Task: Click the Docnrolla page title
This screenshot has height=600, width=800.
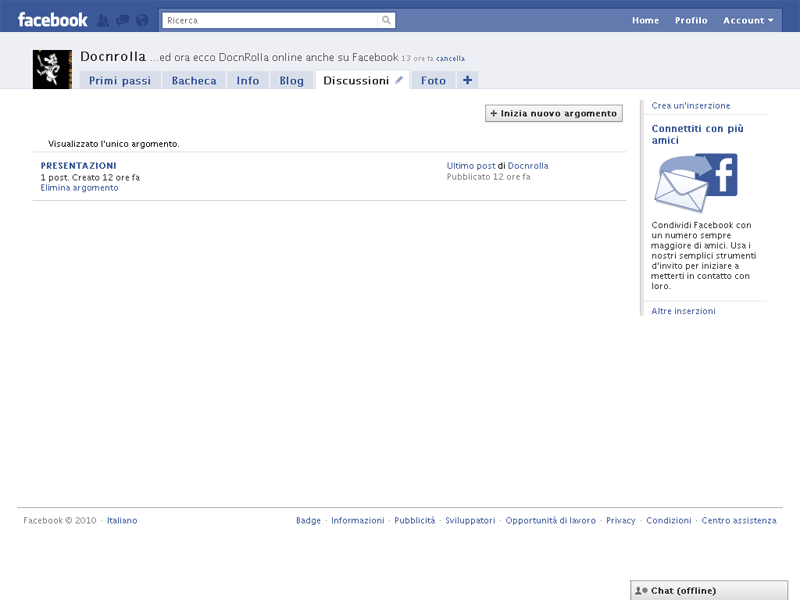Action: coord(113,57)
